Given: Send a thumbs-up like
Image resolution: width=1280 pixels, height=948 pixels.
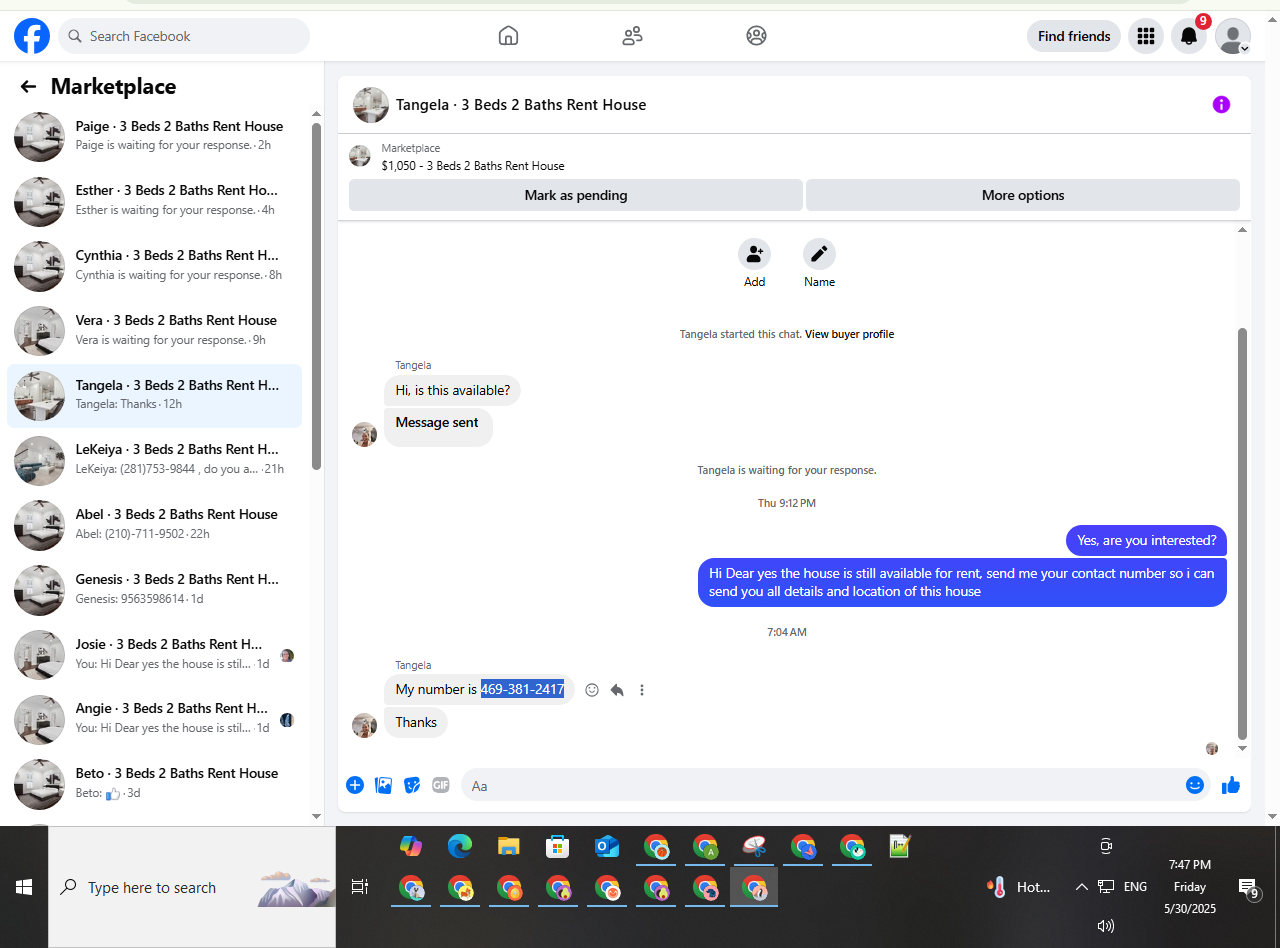Looking at the screenshot, I should (x=1231, y=785).
